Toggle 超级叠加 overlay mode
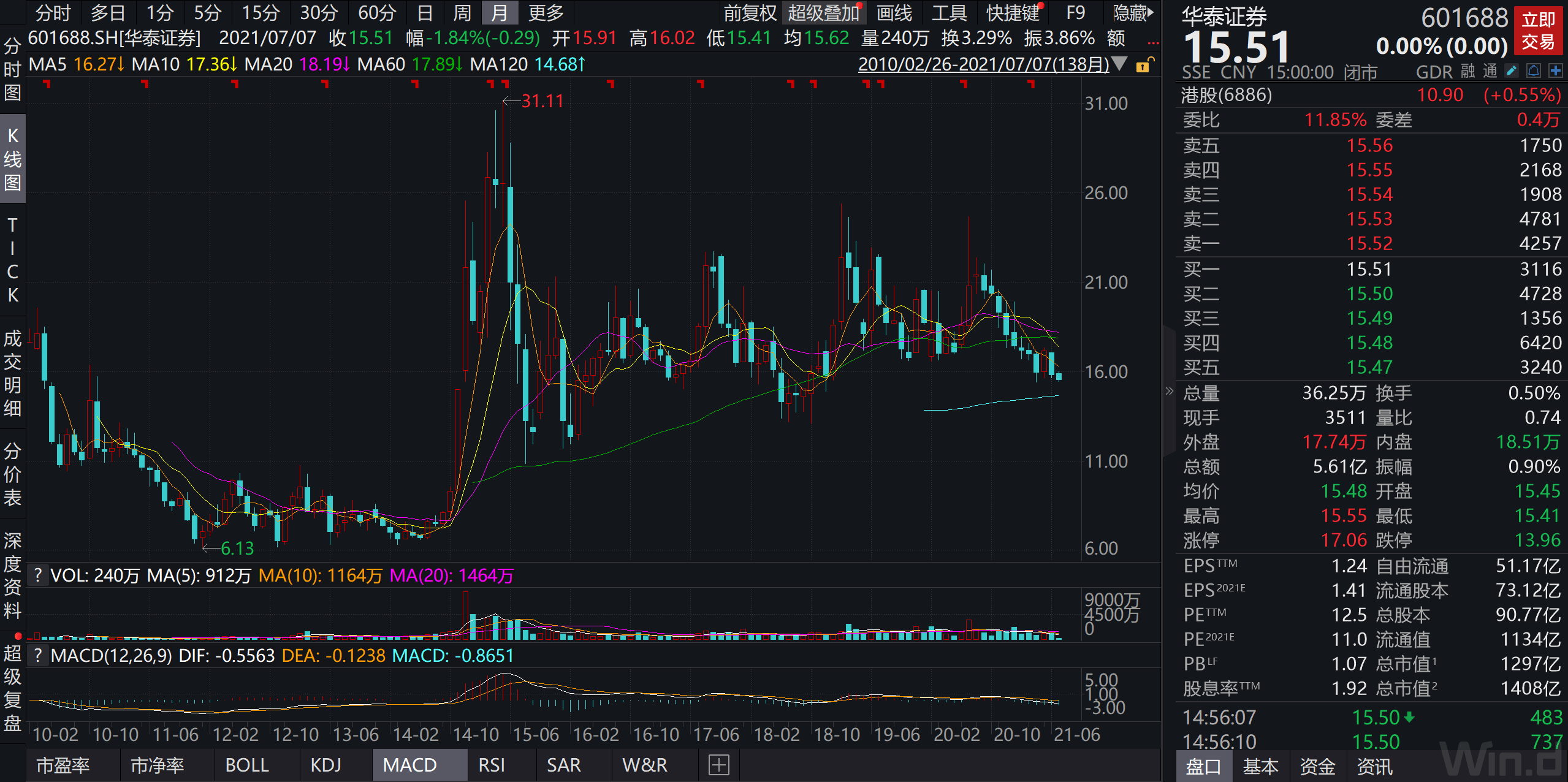The image size is (1568, 782). click(823, 13)
